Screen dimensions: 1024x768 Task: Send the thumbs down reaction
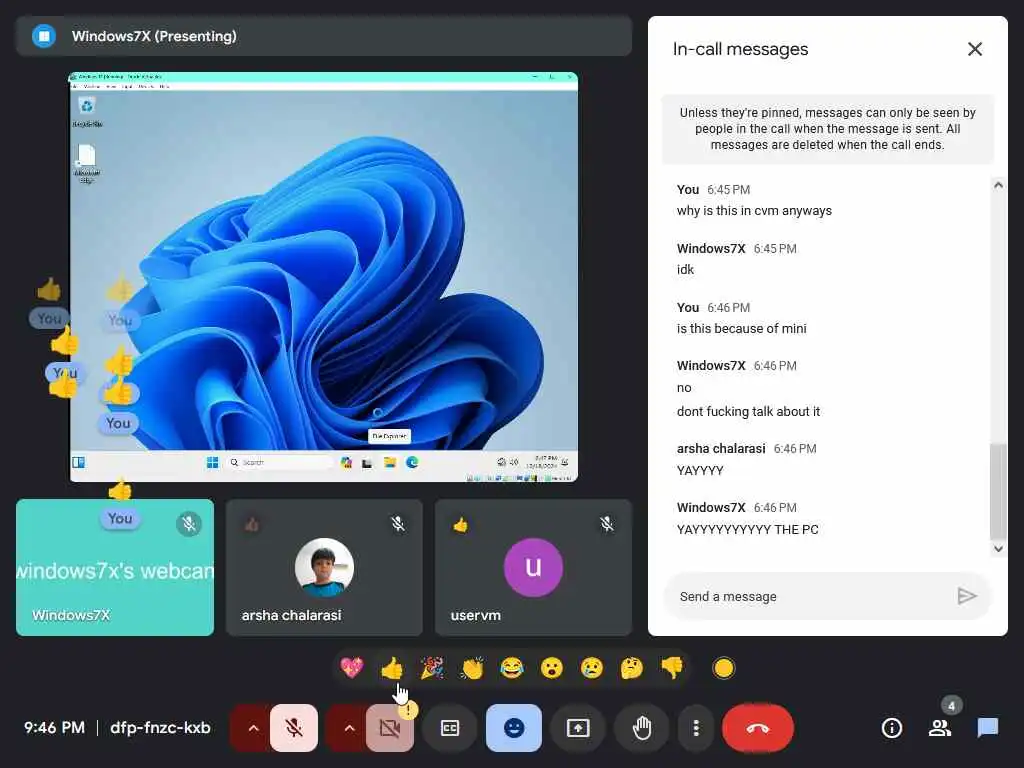672,668
